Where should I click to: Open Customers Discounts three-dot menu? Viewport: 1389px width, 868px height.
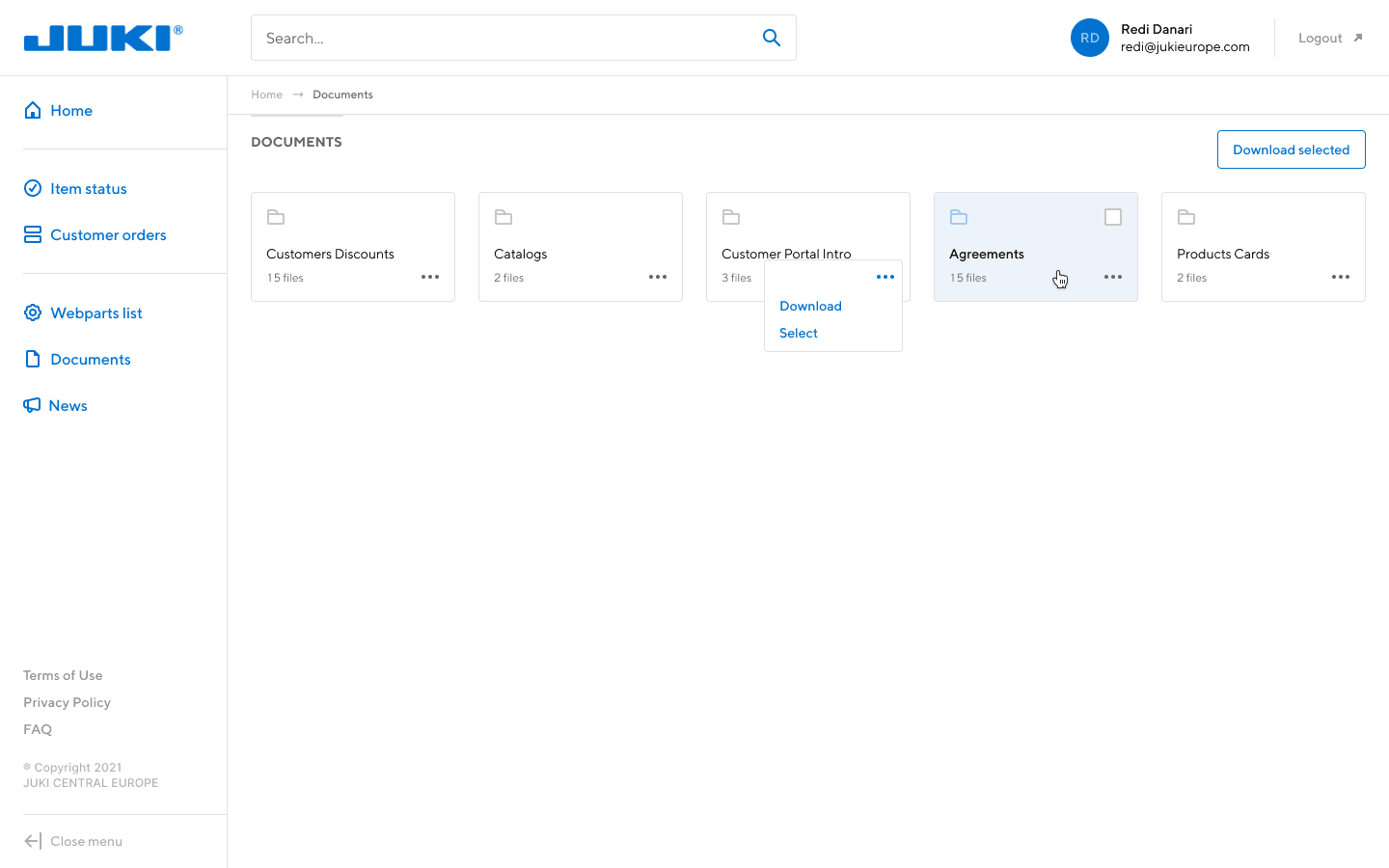(x=430, y=277)
